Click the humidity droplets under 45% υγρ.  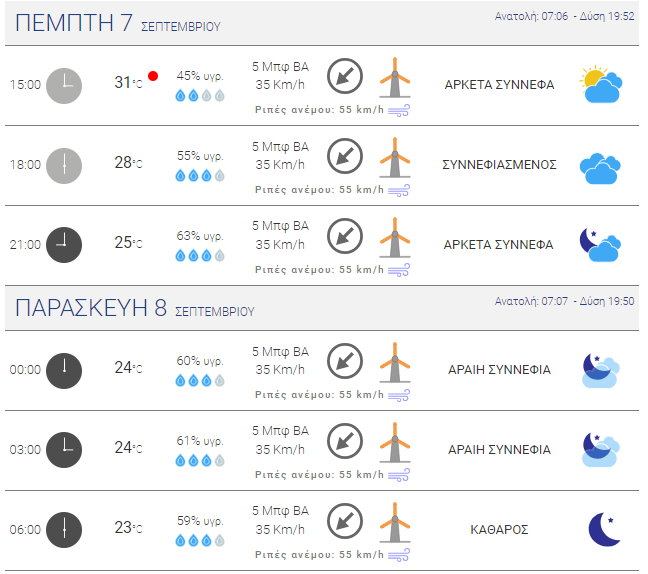(200, 96)
